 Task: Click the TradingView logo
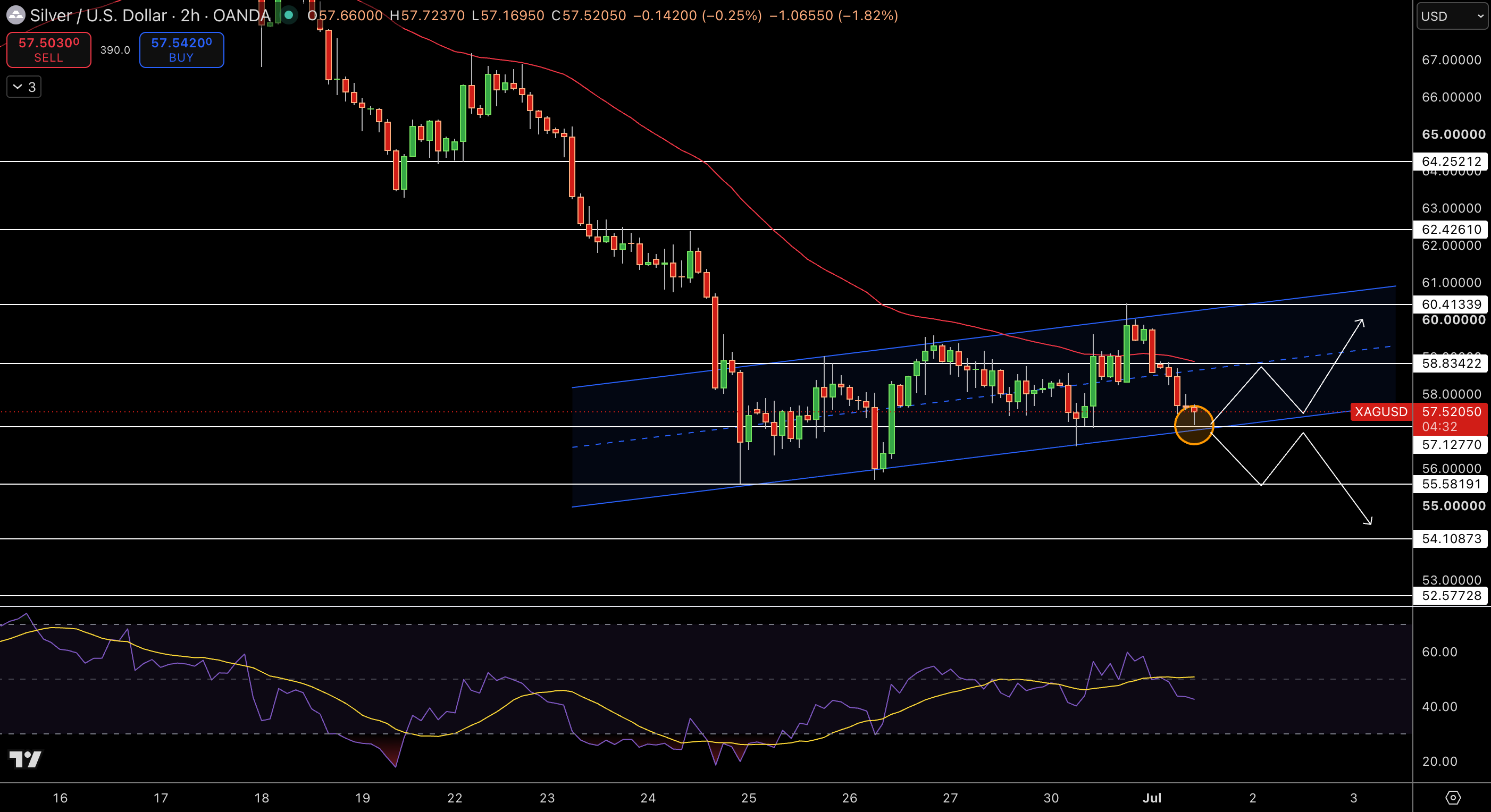tap(25, 758)
